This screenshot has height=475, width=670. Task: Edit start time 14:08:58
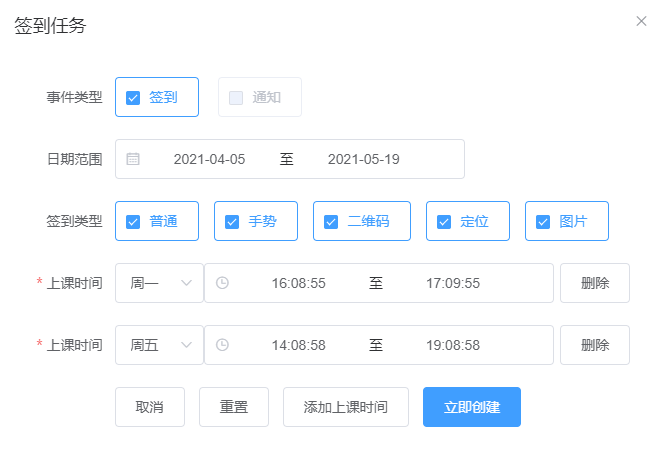pyautogui.click(x=299, y=345)
